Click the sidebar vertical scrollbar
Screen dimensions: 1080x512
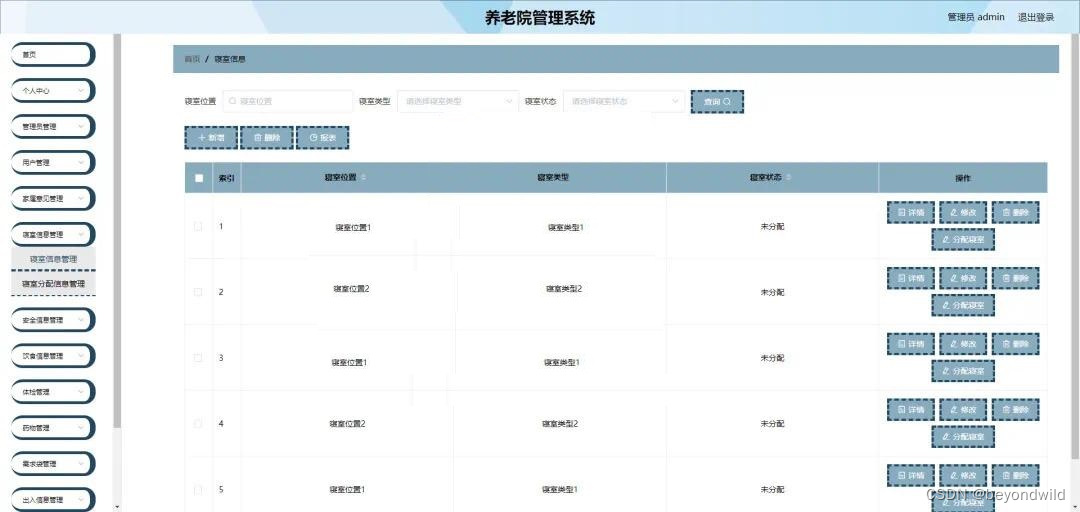(x=117, y=231)
